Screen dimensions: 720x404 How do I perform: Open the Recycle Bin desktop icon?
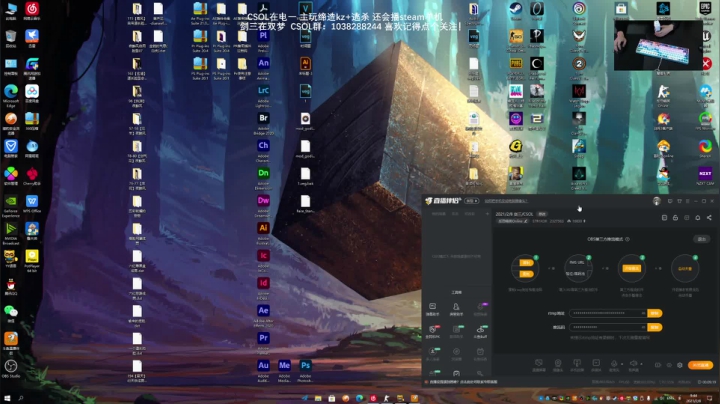point(11,39)
